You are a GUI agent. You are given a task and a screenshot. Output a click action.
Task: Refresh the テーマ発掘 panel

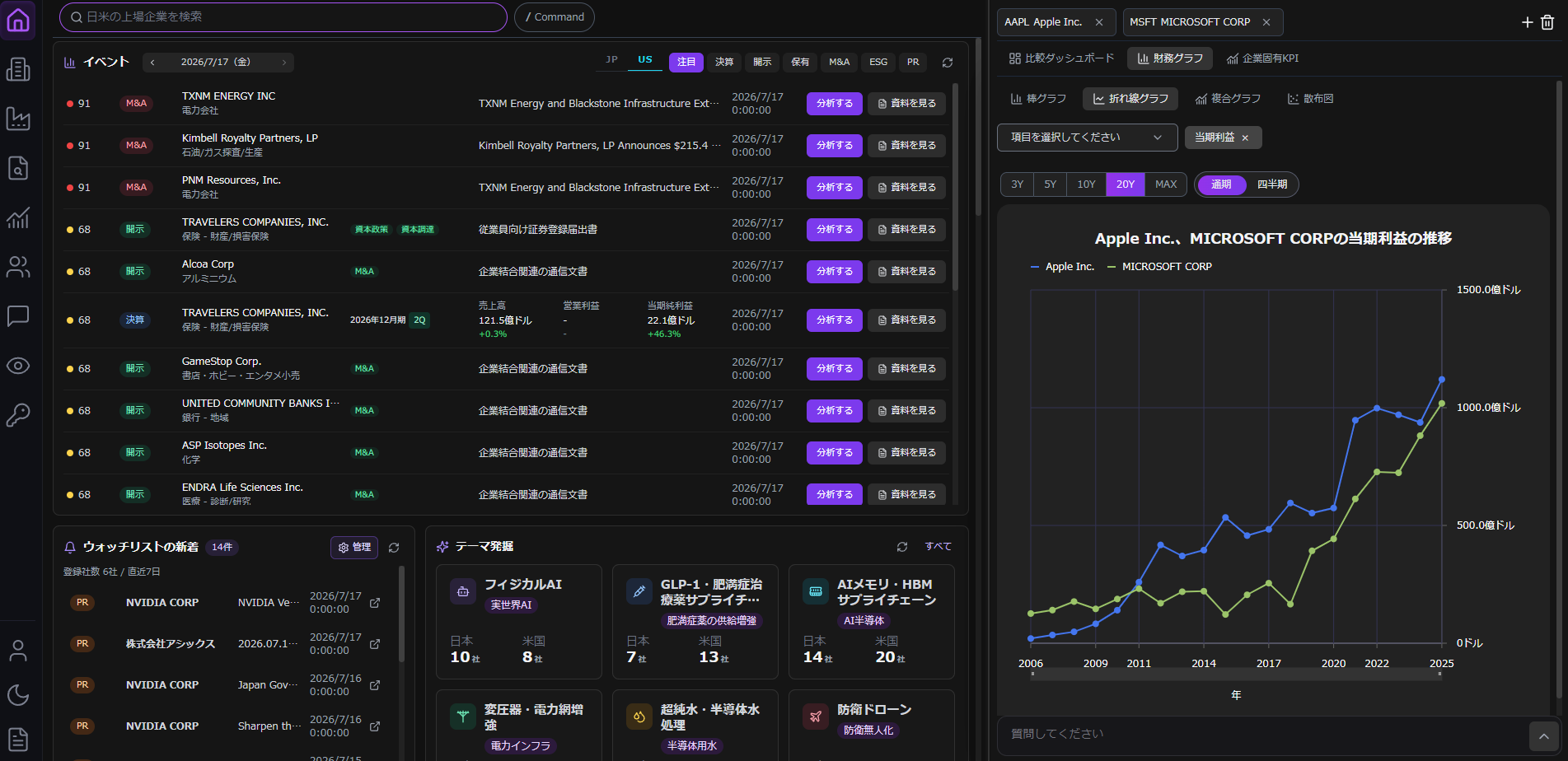tap(902, 547)
